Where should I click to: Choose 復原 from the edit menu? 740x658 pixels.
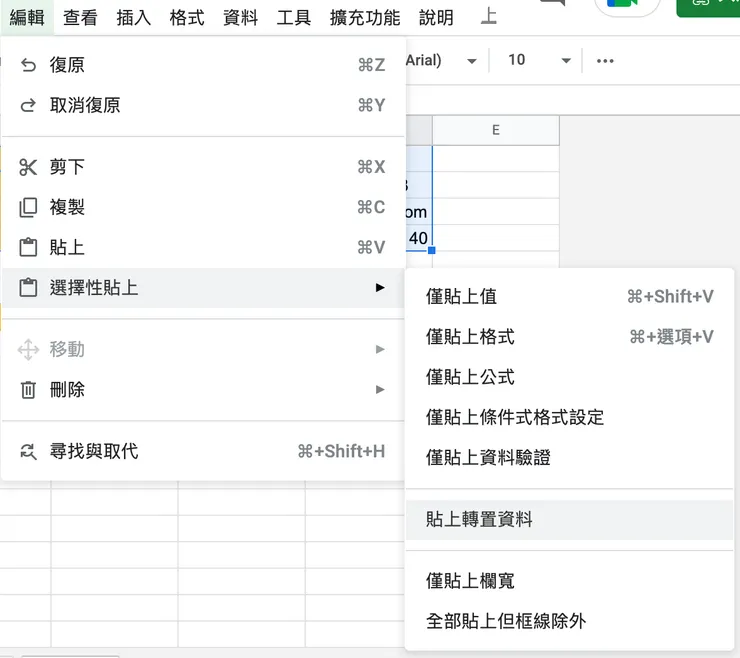coord(203,65)
